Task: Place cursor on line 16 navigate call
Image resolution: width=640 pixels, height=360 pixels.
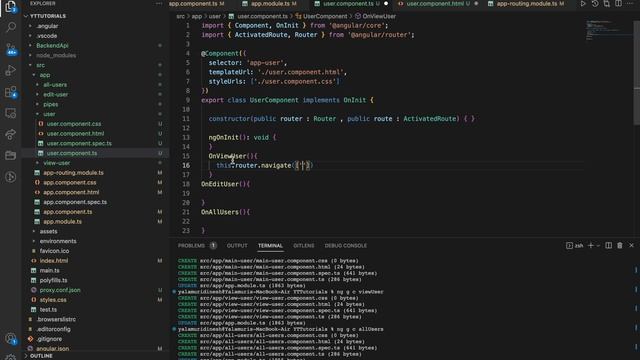Action: (x=264, y=165)
